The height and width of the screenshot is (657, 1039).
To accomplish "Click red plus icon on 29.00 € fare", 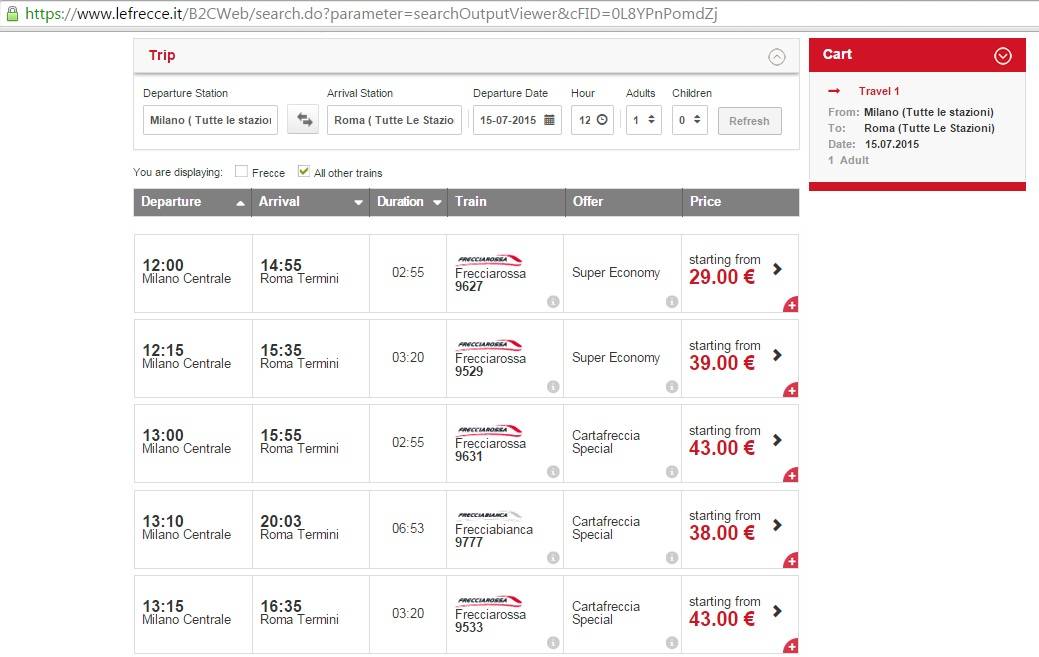I will click(791, 305).
